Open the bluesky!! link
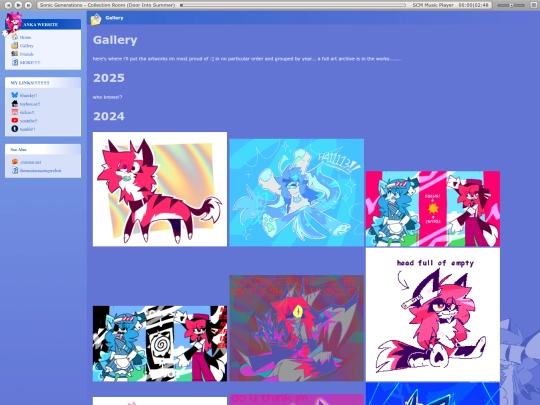The height and width of the screenshot is (405, 540). click(28, 95)
